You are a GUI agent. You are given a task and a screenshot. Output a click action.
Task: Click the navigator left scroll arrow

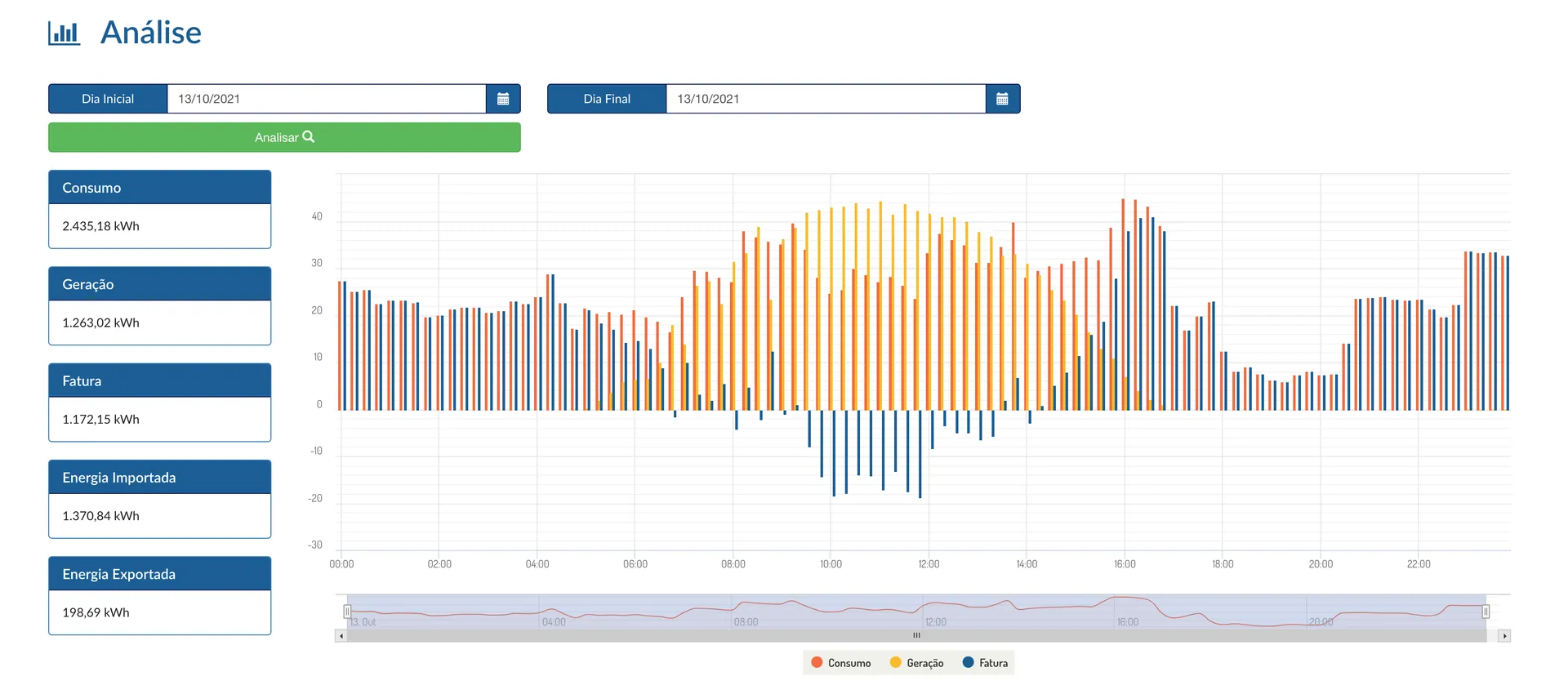[341, 635]
